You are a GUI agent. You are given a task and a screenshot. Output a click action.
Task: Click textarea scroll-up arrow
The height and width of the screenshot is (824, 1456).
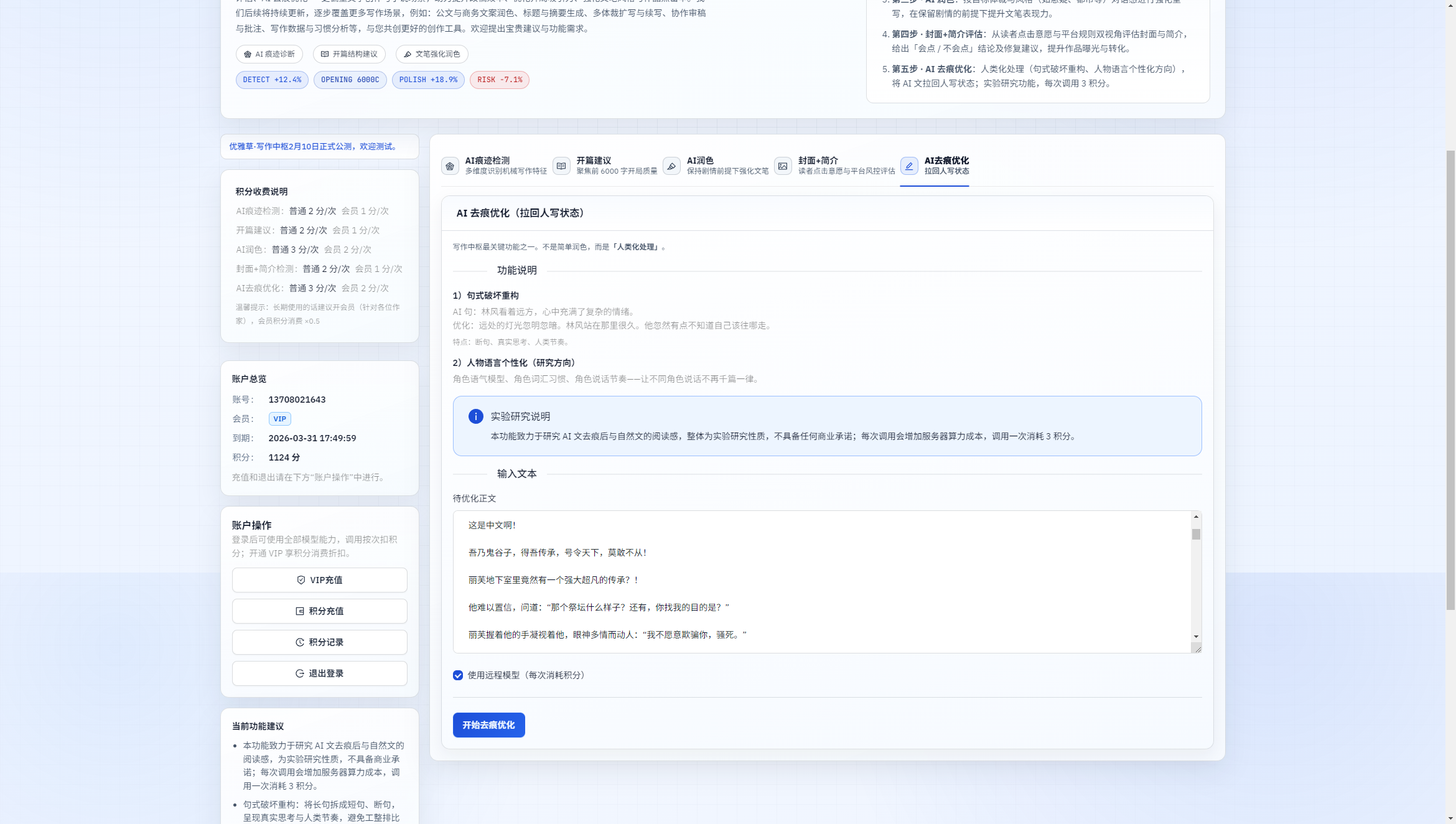click(1196, 517)
